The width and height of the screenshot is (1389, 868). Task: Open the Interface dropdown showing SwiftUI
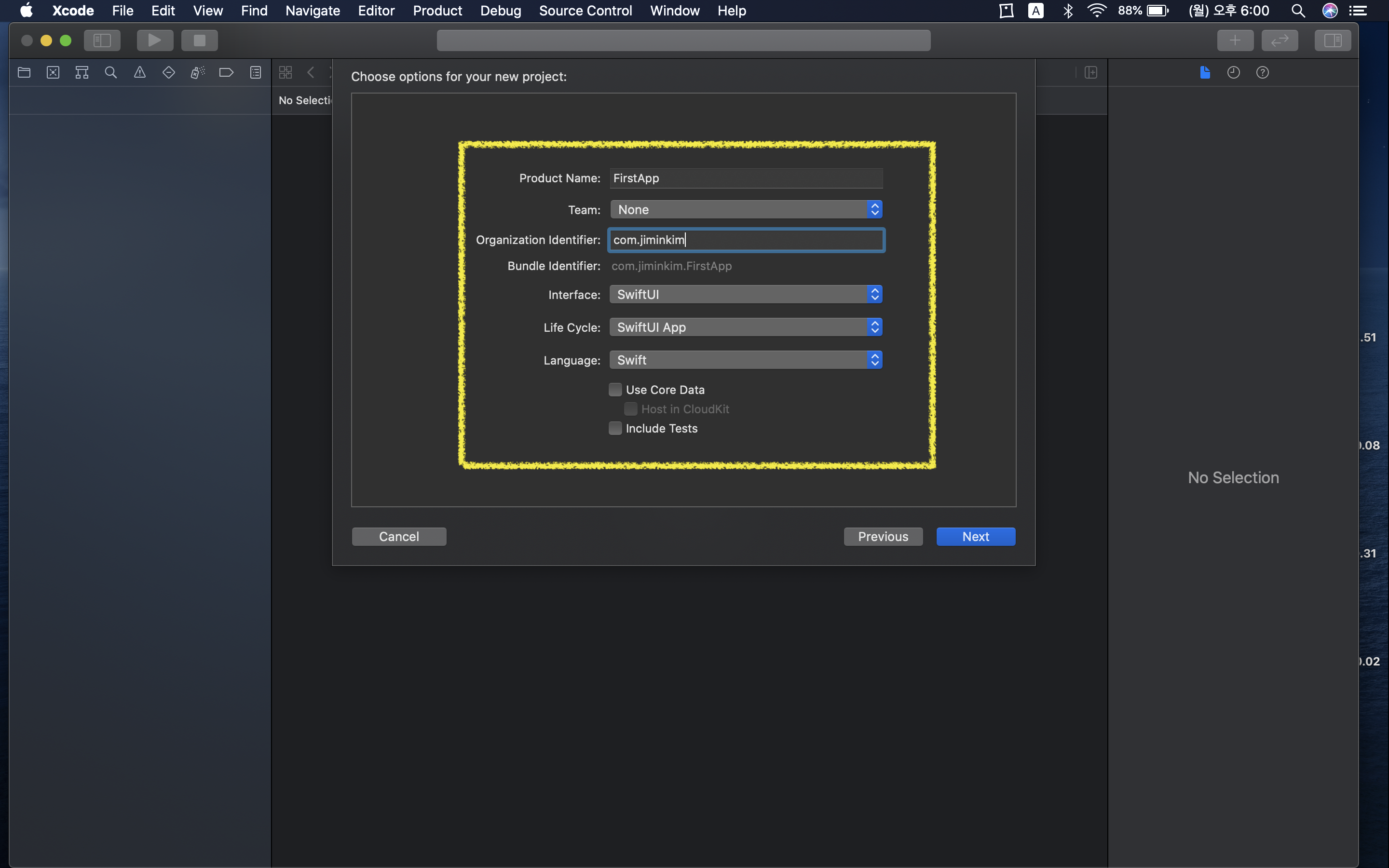(746, 295)
